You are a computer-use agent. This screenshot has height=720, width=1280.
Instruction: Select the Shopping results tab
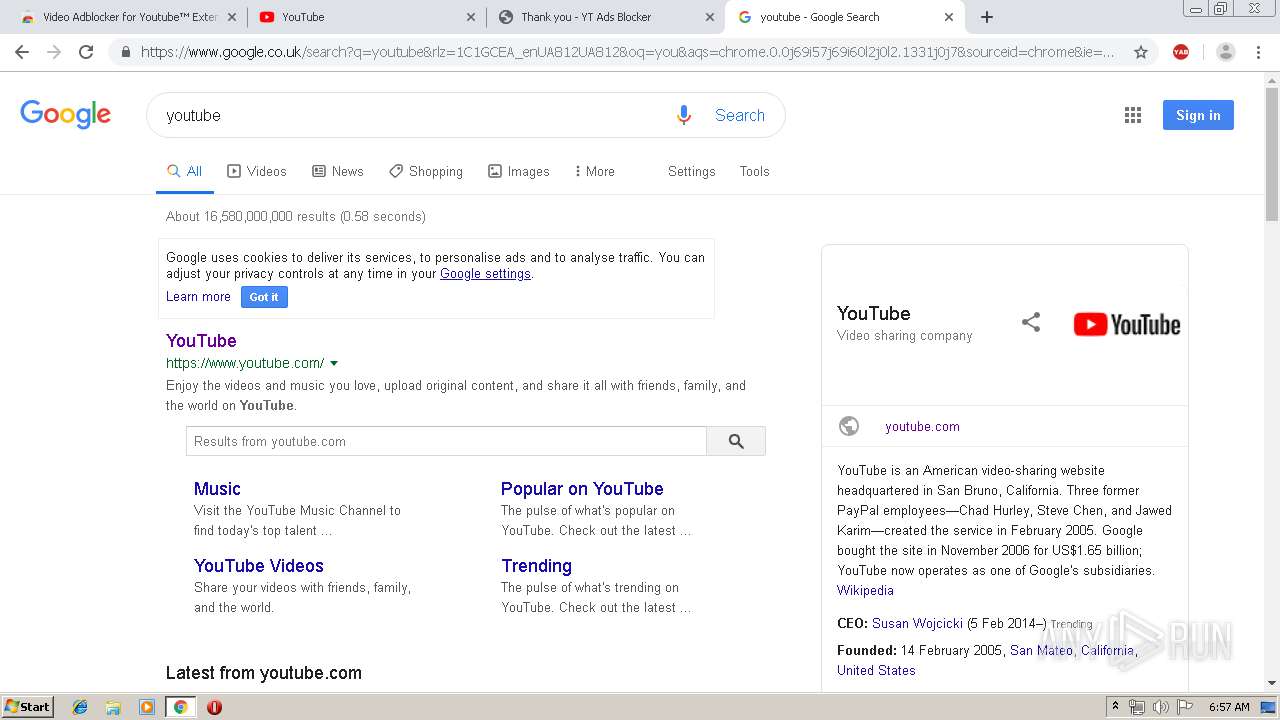pyautogui.click(x=426, y=171)
